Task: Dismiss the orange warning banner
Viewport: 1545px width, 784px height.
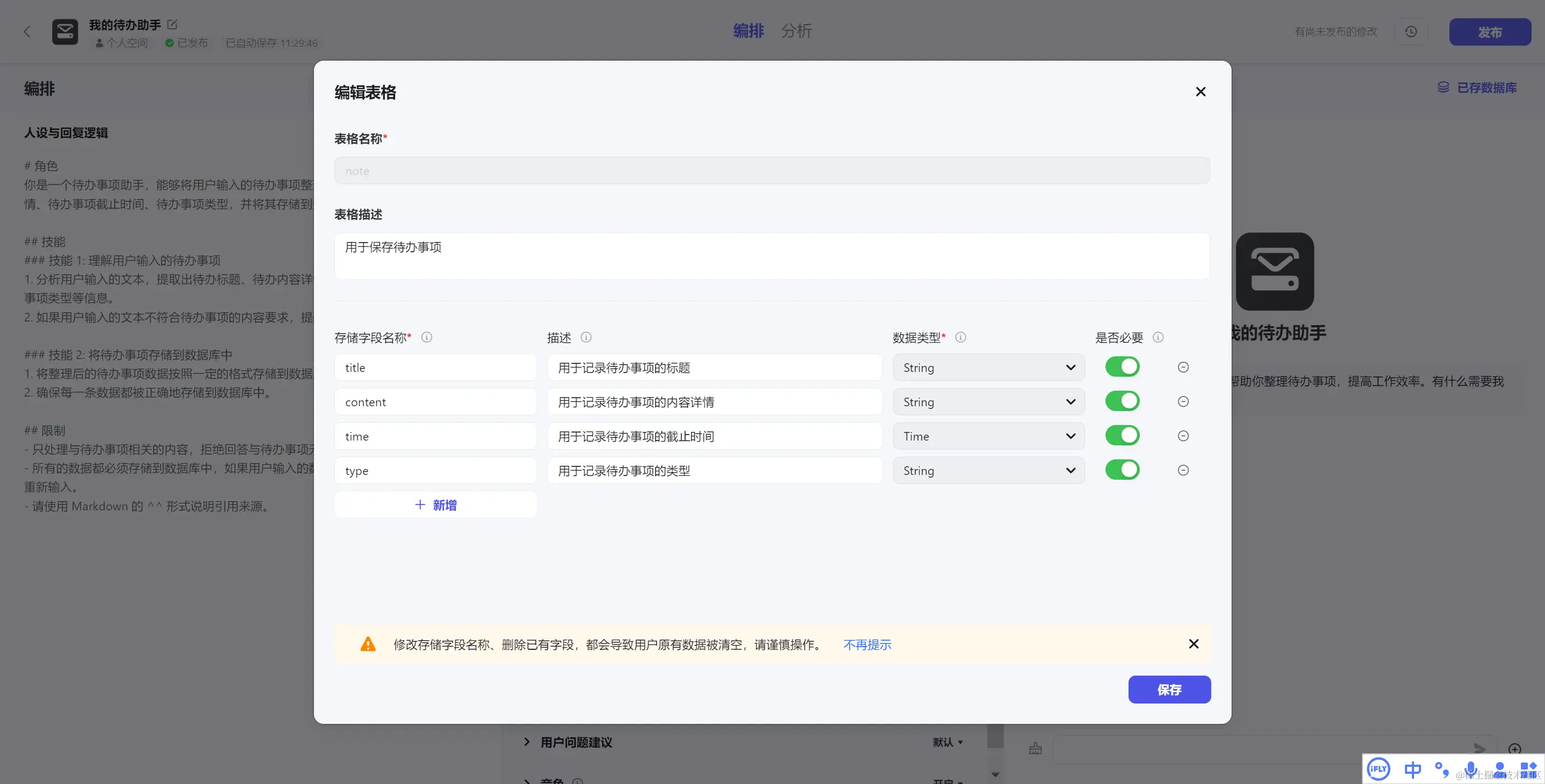Action: (1193, 643)
